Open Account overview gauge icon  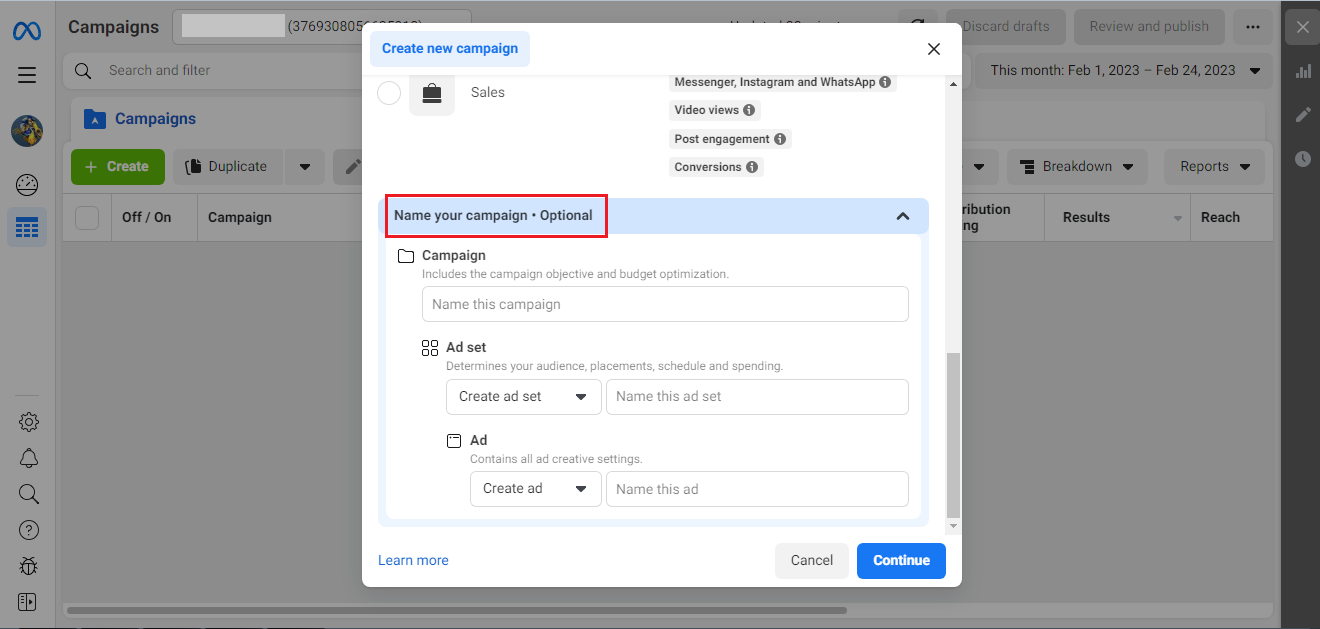(27, 185)
